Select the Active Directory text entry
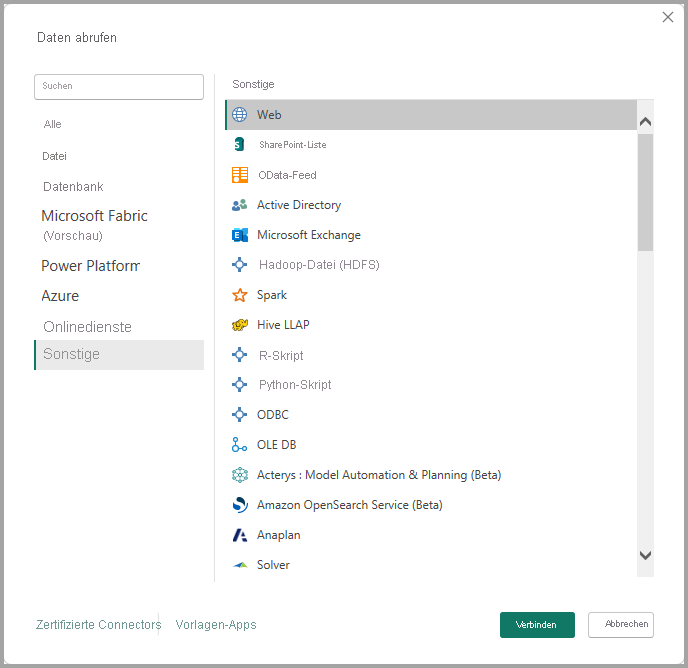 pyautogui.click(x=299, y=205)
